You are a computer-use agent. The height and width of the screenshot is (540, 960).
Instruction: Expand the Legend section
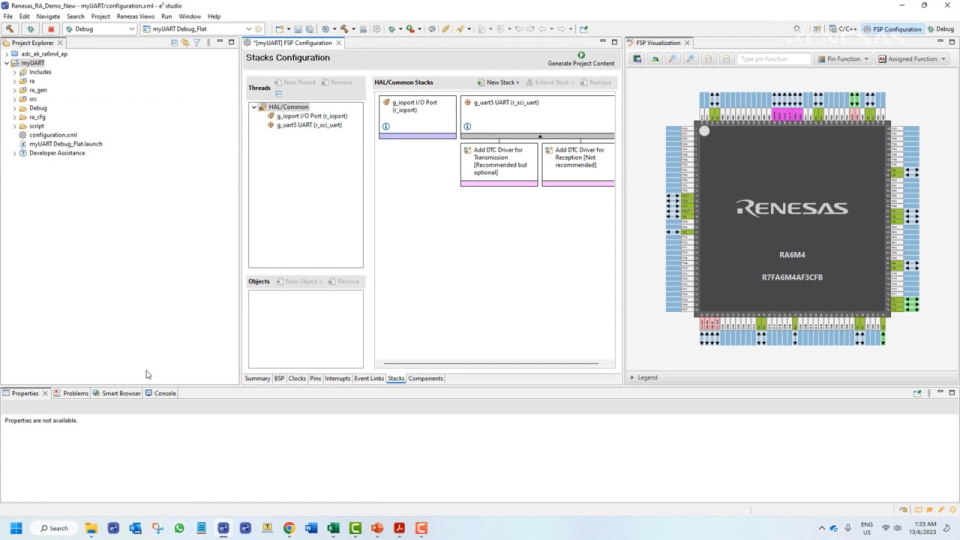632,378
